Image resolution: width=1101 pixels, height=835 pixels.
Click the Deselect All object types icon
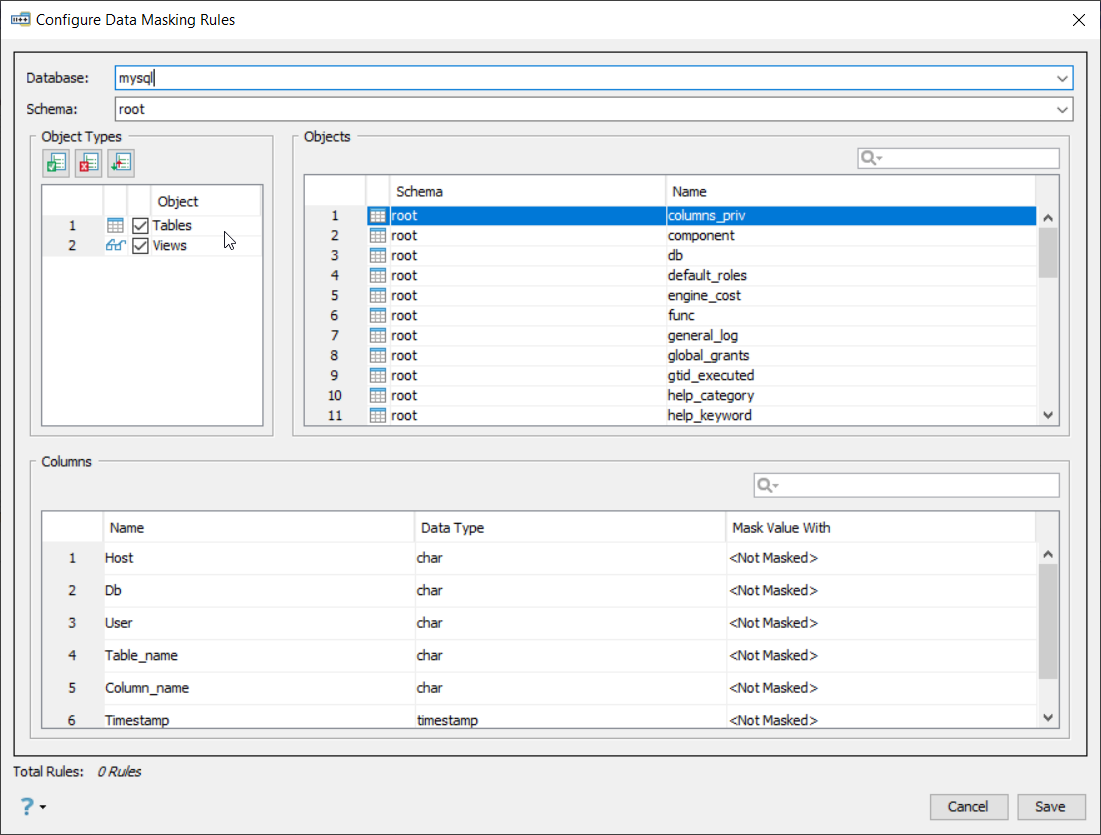88,163
